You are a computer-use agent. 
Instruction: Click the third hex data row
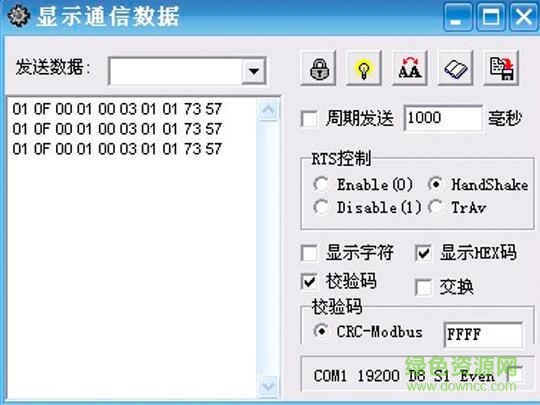(x=117, y=149)
